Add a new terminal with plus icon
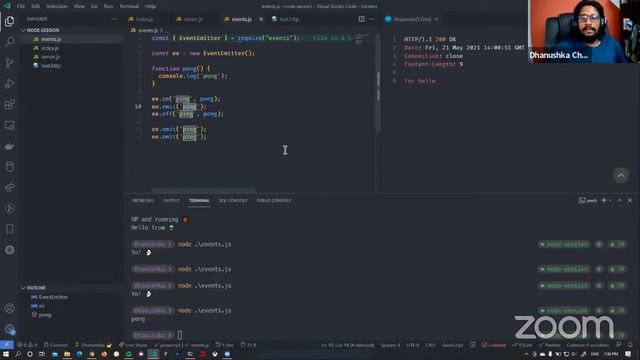640x360 pixels. click(604, 200)
